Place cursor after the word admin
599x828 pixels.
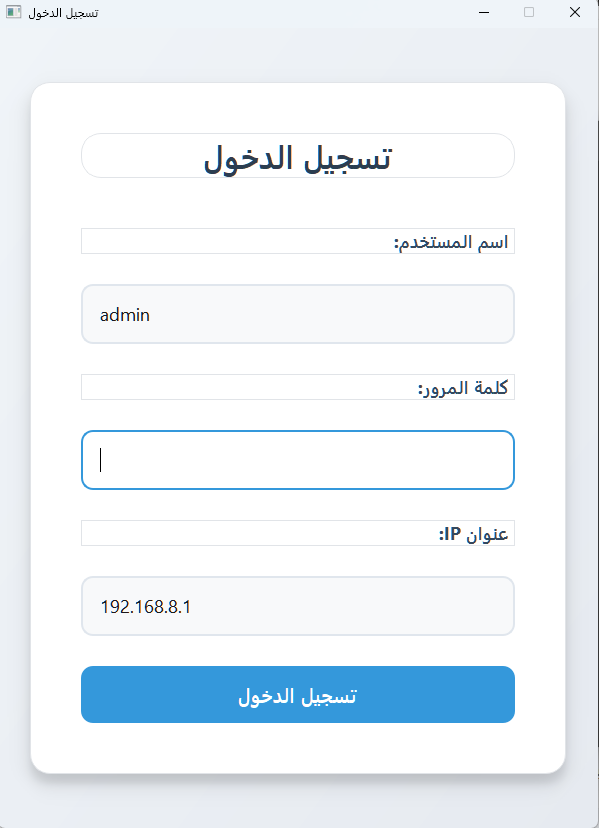click(151, 315)
